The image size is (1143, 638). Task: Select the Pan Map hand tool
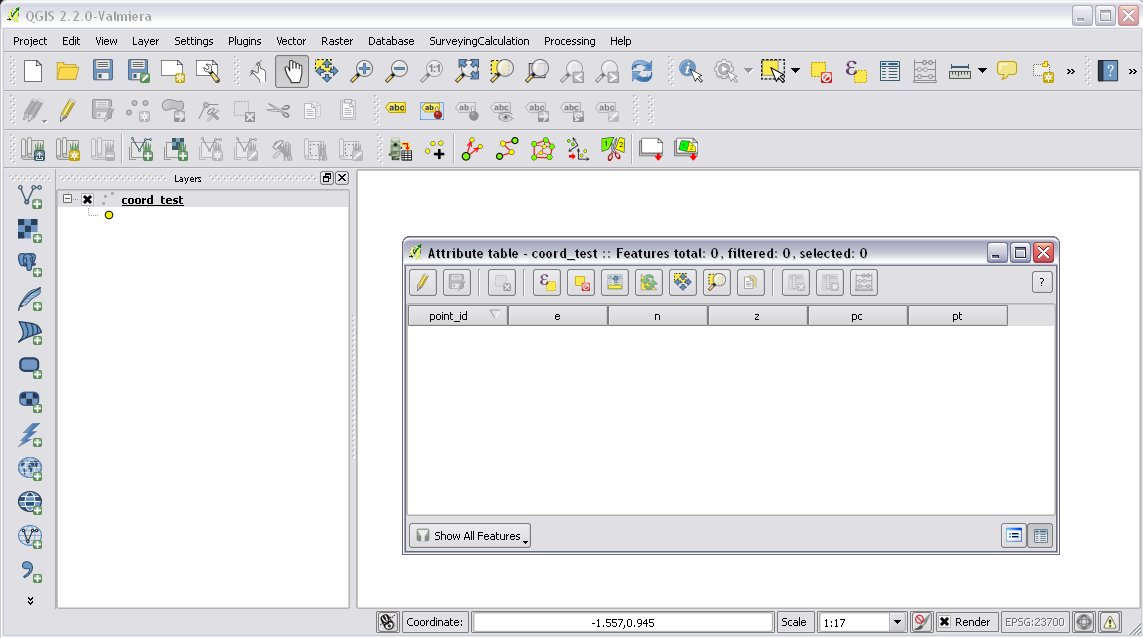292,71
